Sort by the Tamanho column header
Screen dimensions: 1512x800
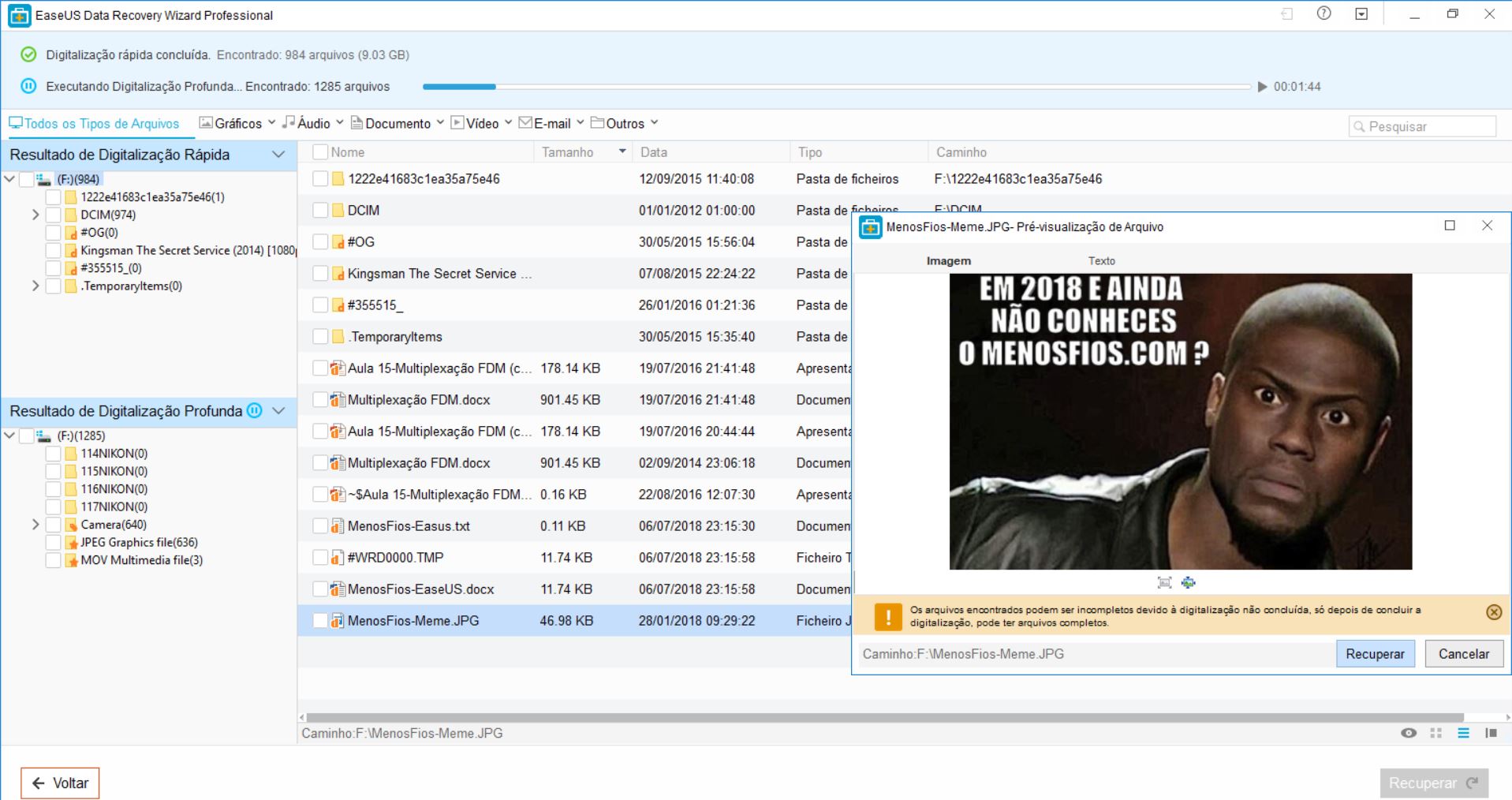[583, 152]
